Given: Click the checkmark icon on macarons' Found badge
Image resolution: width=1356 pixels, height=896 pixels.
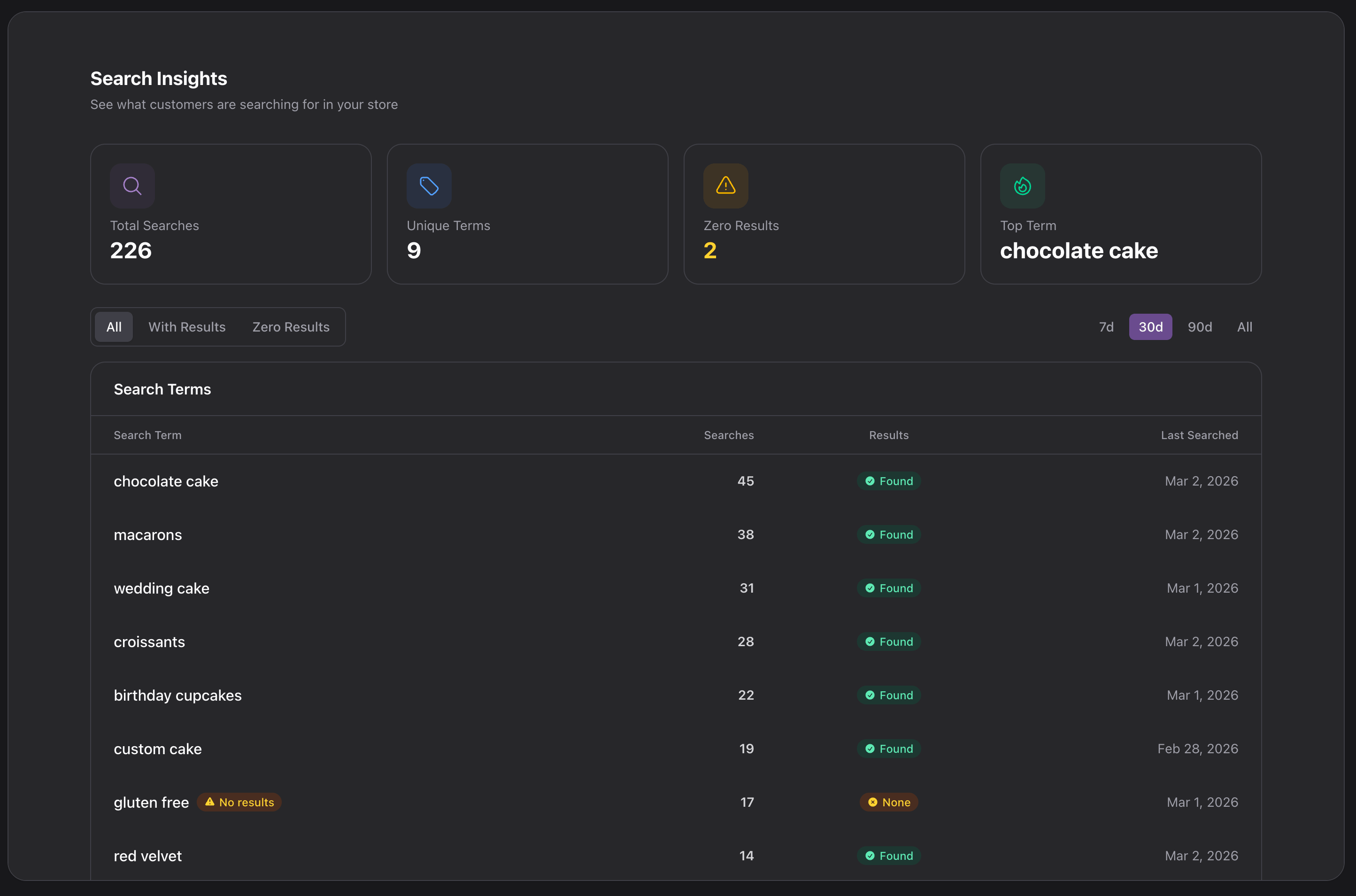Looking at the screenshot, I should click(x=871, y=534).
